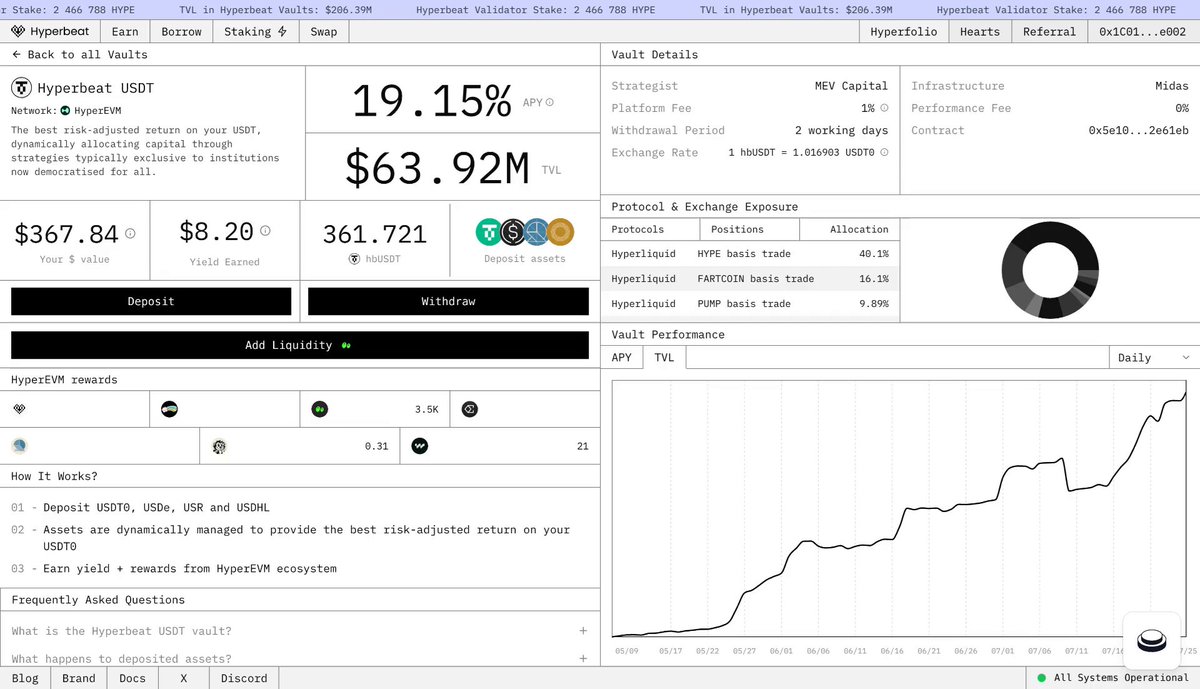Click the rainbow-striped reward token icon

point(169,409)
